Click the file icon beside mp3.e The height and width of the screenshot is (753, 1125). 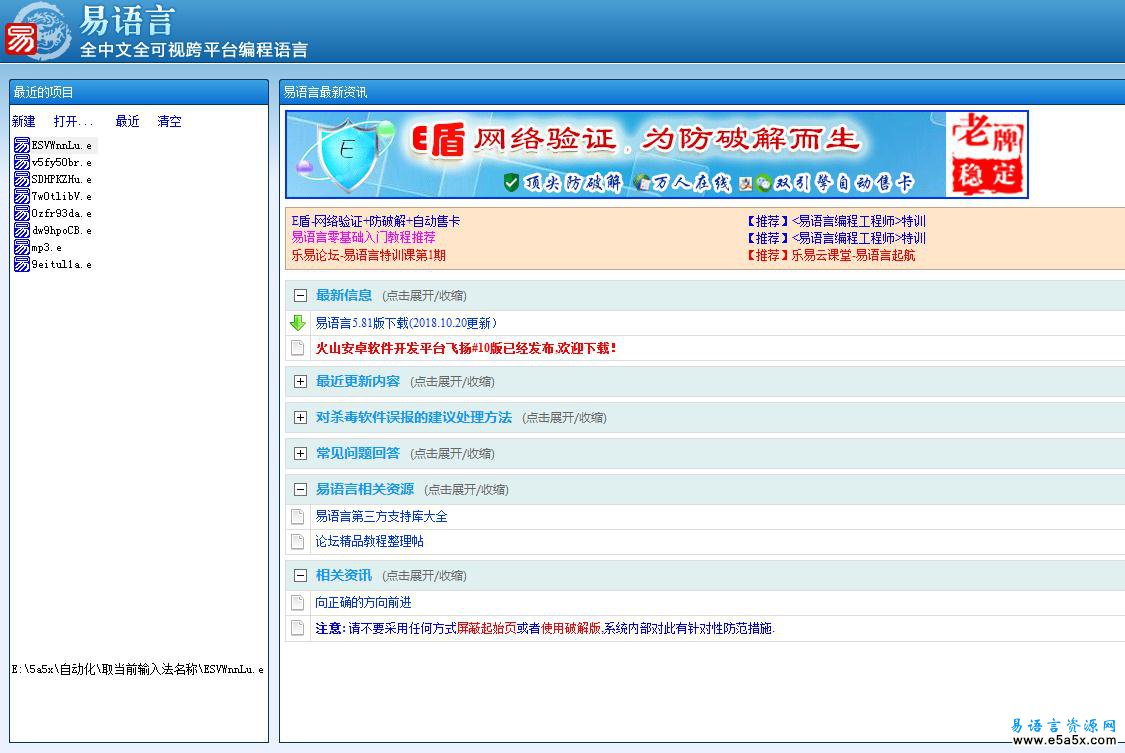[22, 247]
